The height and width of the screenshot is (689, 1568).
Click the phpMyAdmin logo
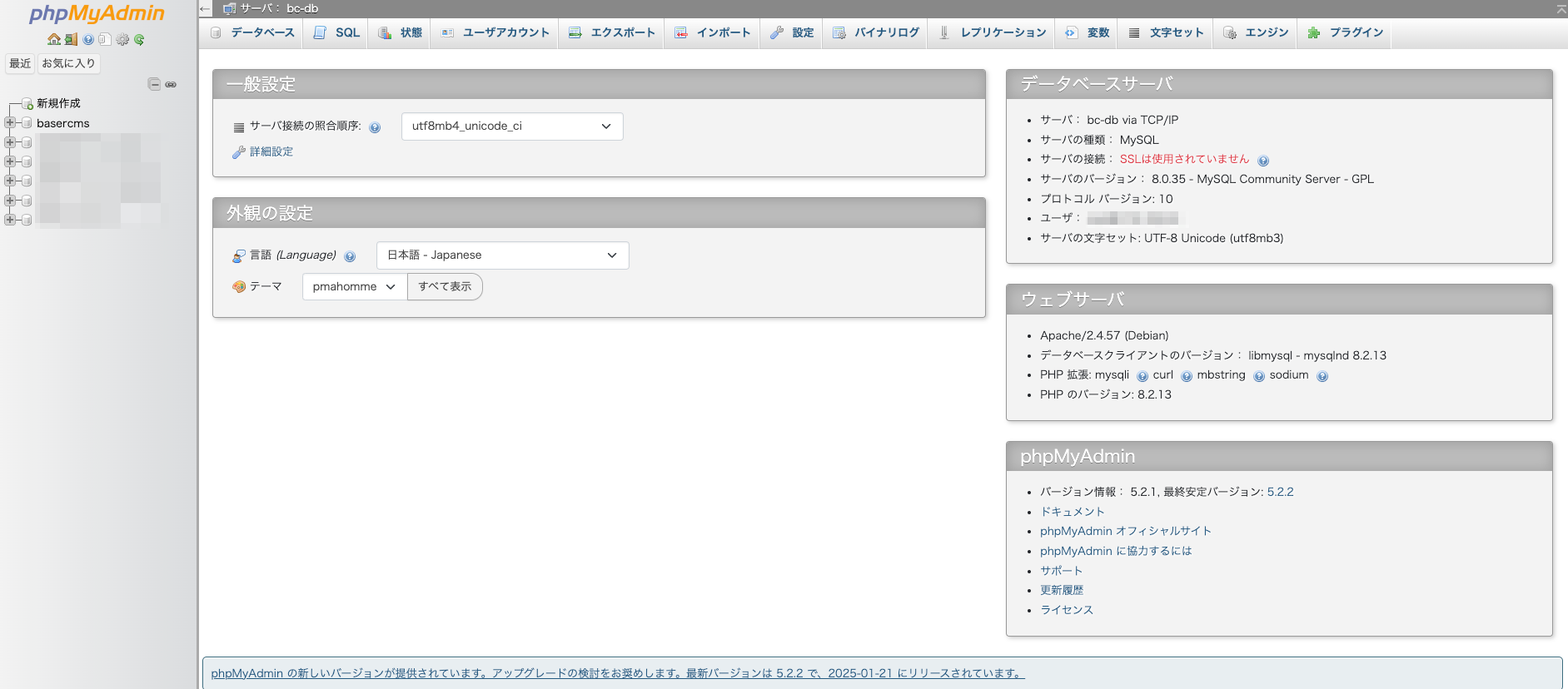pos(97,13)
